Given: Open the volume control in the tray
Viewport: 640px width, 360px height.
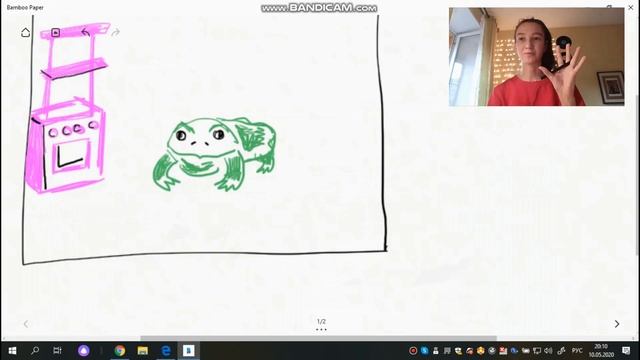Looking at the screenshot, I should (548, 351).
